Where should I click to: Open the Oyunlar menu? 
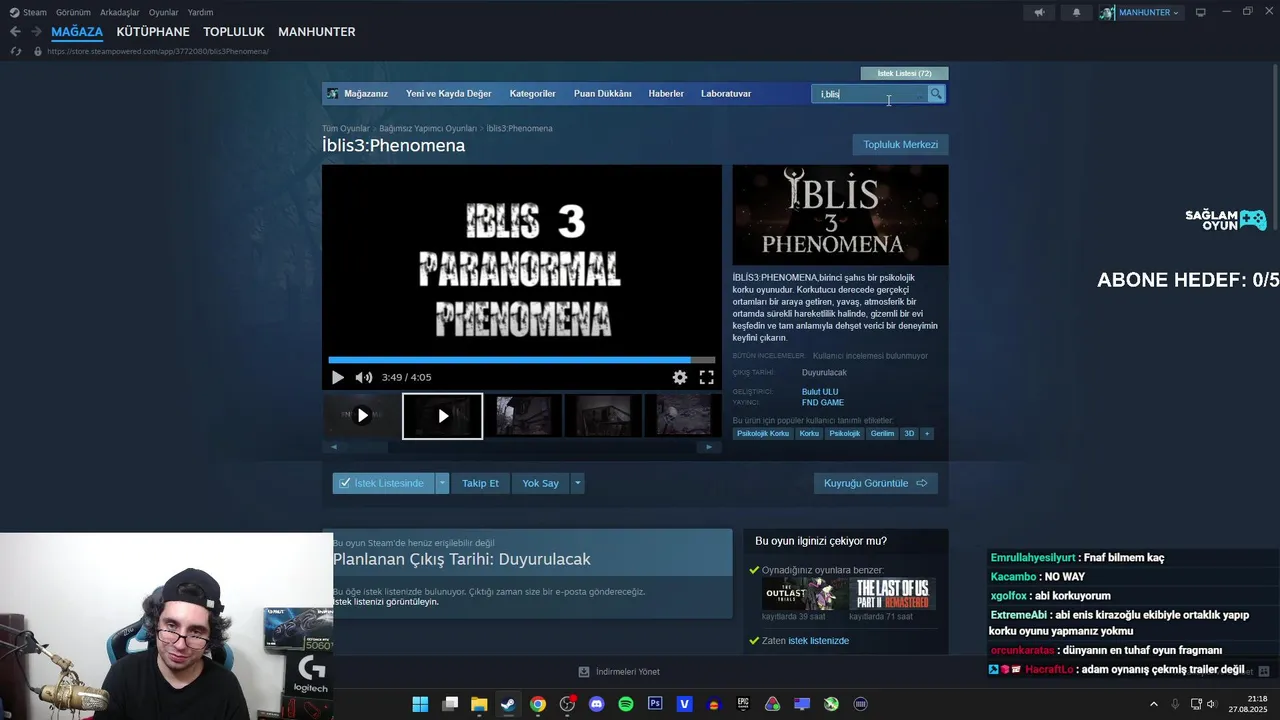point(163,12)
